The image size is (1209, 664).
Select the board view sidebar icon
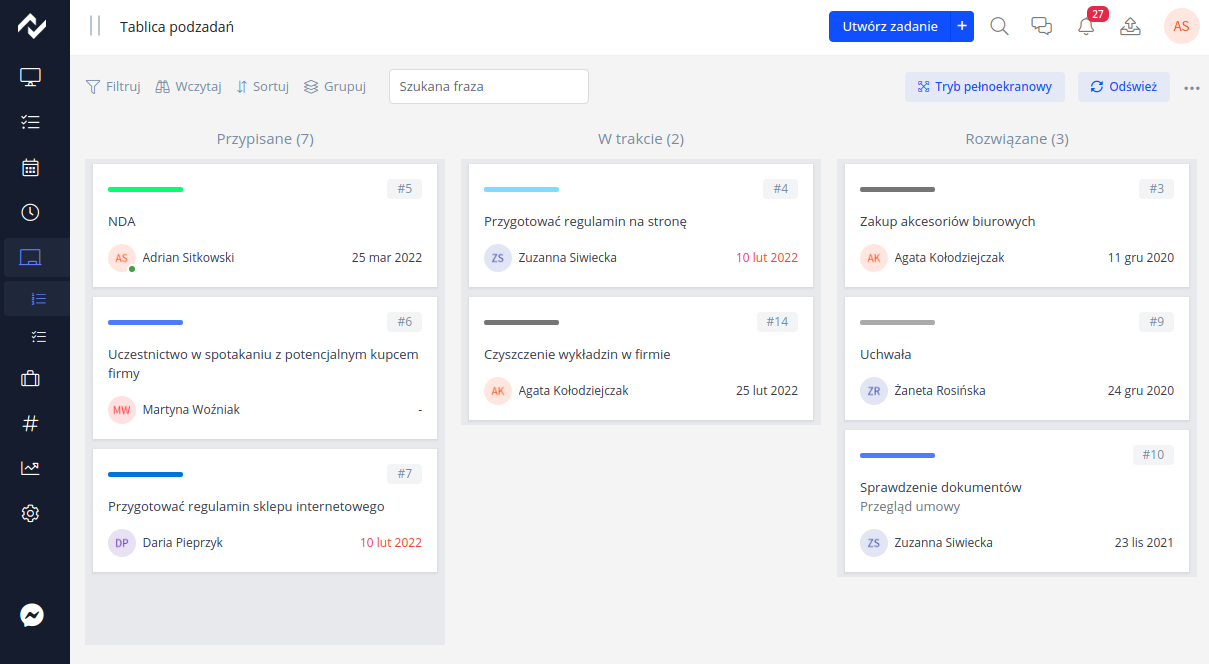(x=31, y=258)
